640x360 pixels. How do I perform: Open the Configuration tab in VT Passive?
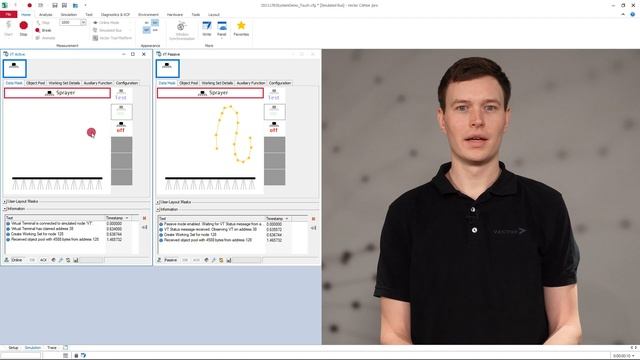pos(280,83)
